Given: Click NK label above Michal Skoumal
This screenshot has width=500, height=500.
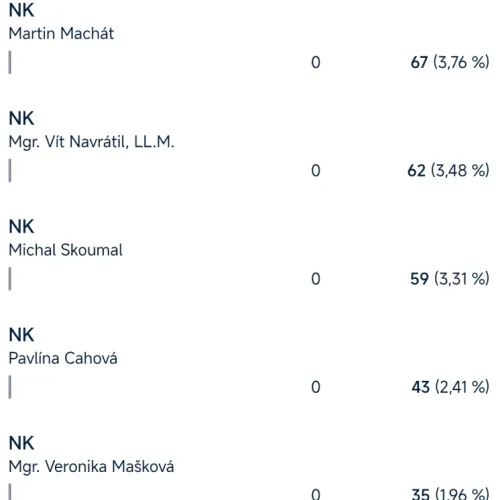Looking at the screenshot, I should coord(21,227).
